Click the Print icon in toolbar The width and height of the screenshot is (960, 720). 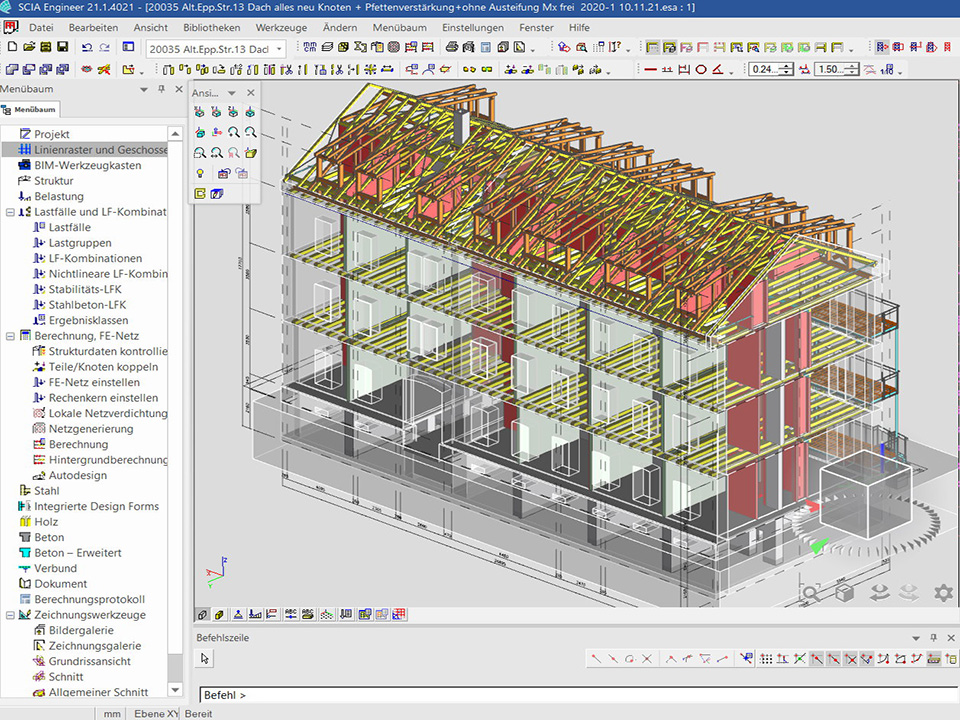click(x=453, y=47)
